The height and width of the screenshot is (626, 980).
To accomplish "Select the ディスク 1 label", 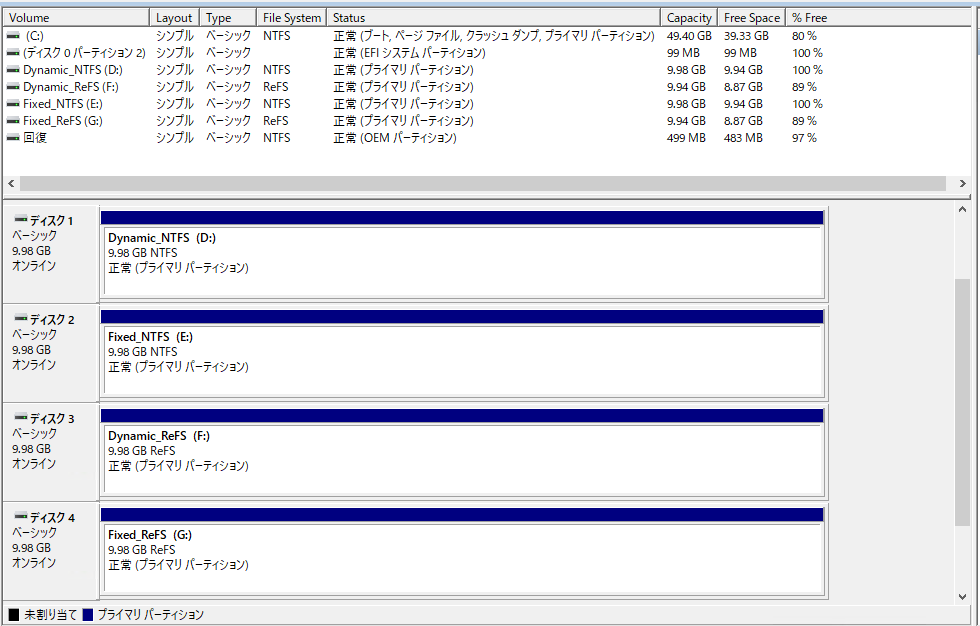I will [51, 221].
